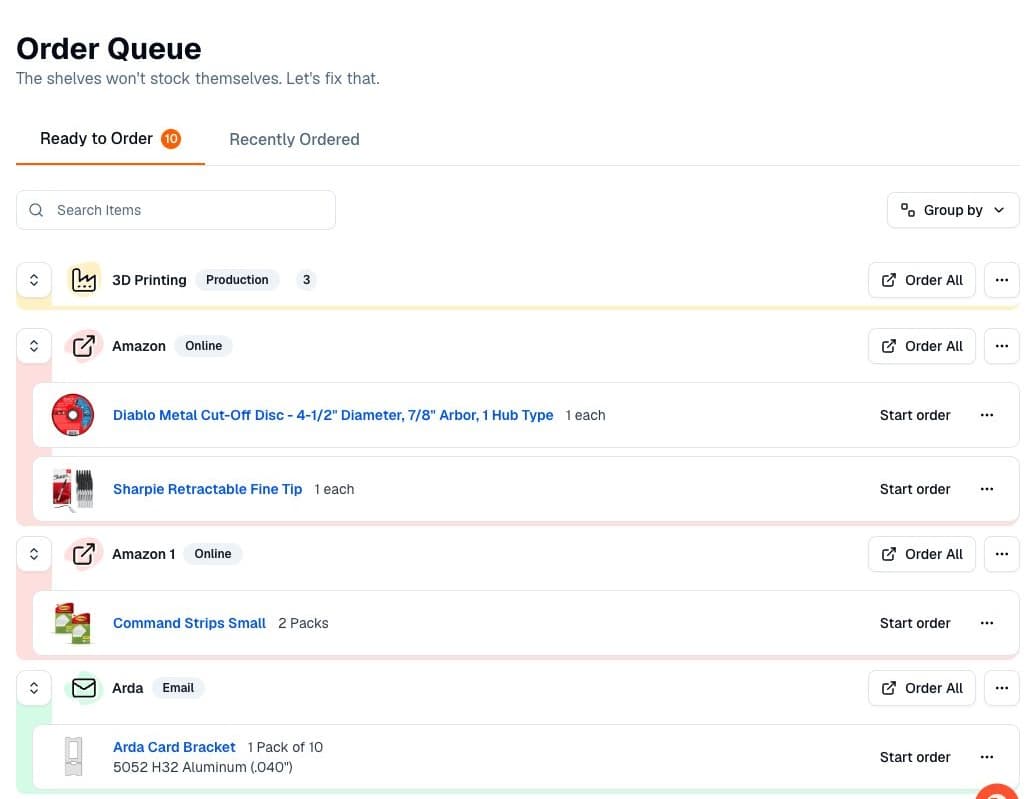Click the Amazon 1 external link icon

click(84, 554)
